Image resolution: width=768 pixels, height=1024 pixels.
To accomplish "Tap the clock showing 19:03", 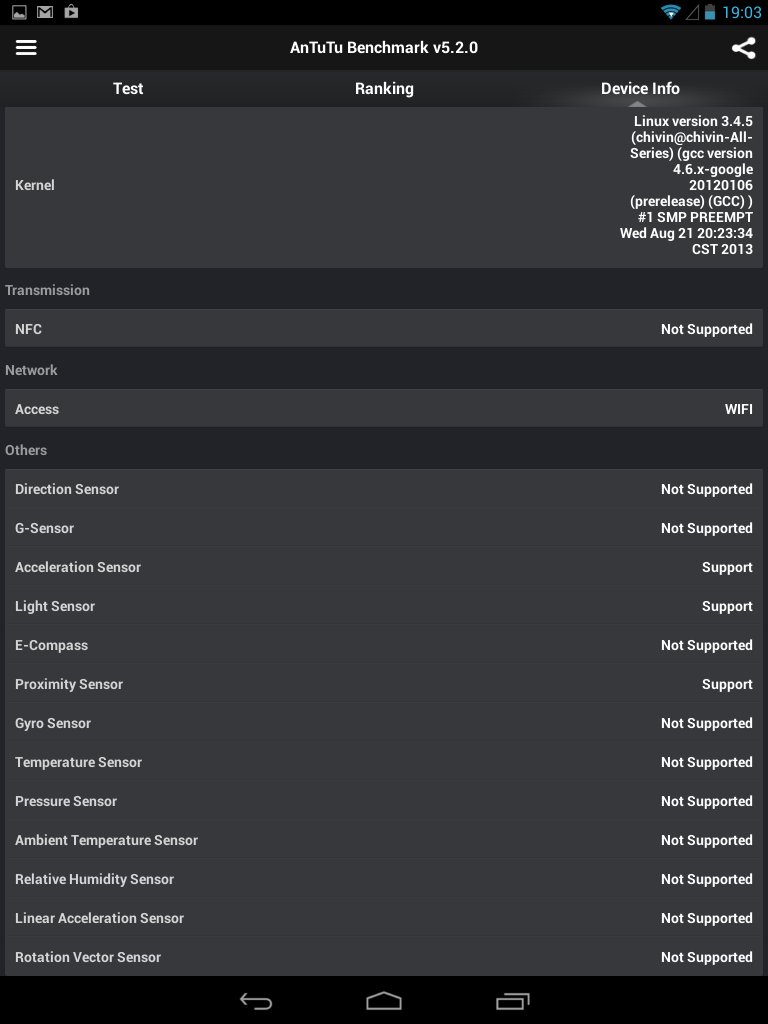I will click(741, 12).
